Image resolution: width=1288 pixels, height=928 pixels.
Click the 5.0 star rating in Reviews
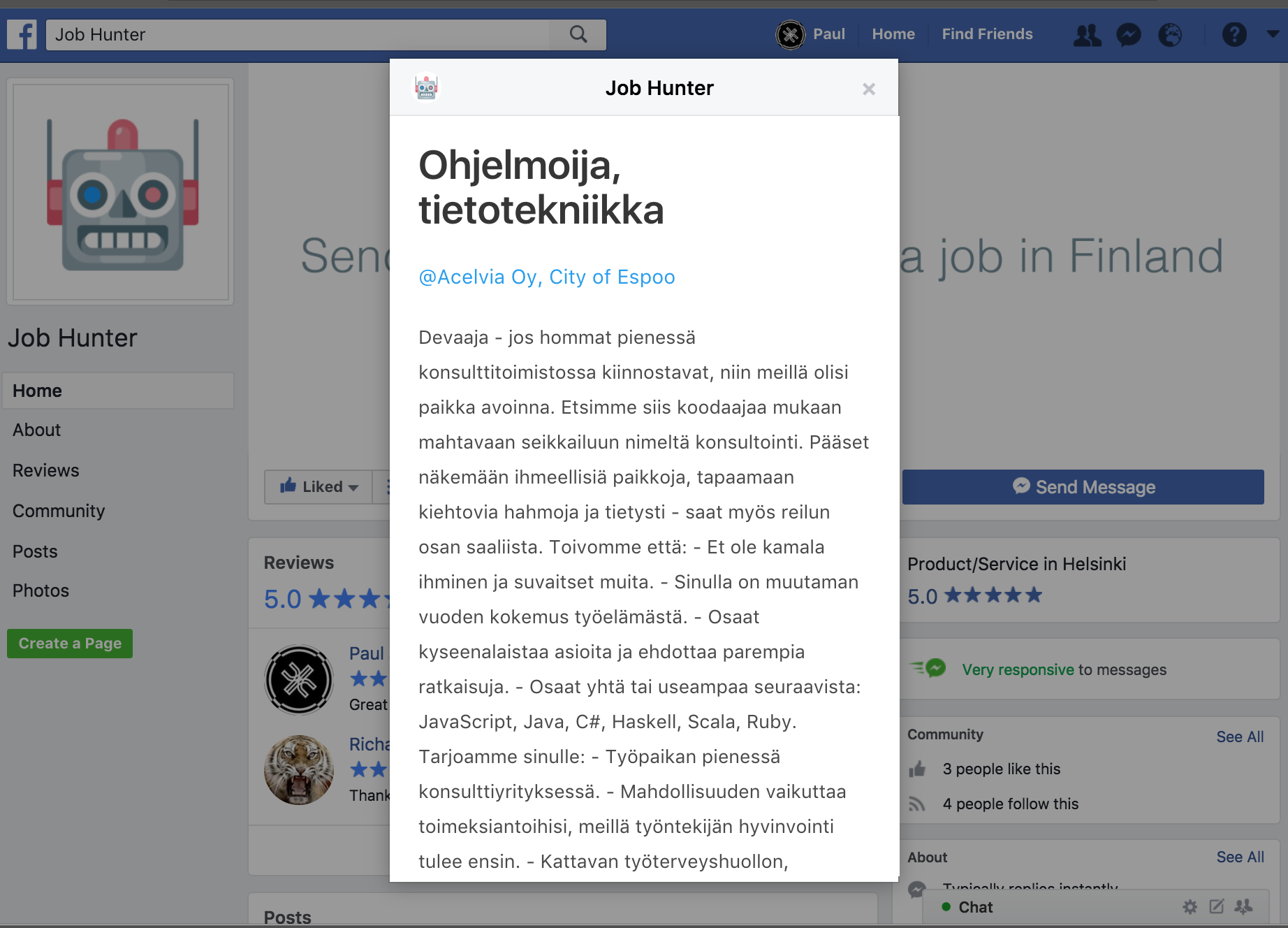click(327, 599)
